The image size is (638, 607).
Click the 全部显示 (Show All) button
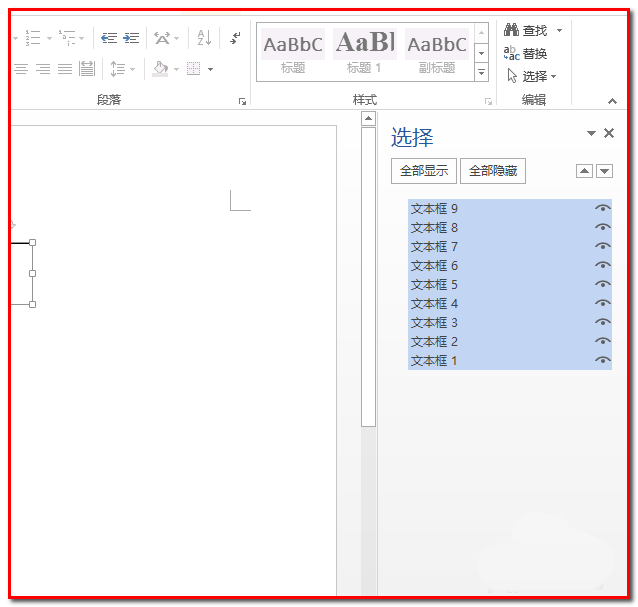pyautogui.click(x=423, y=171)
